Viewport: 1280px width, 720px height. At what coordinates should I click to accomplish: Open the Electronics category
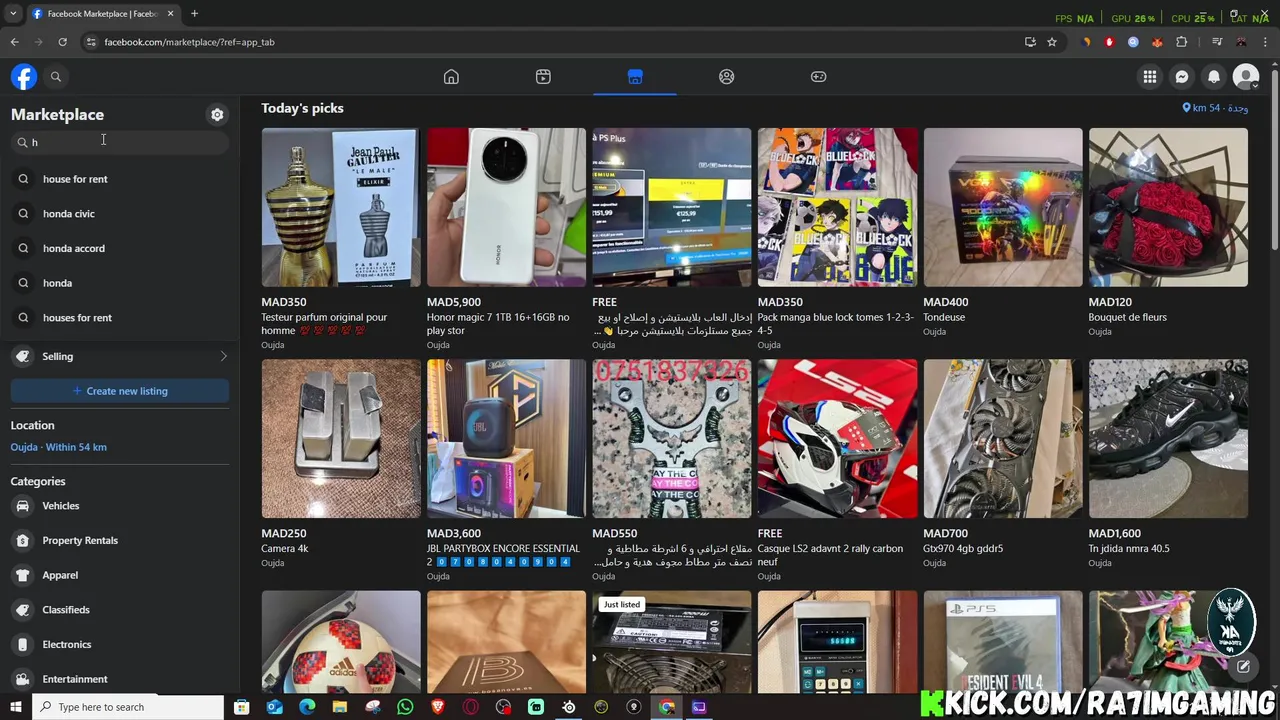[x=120, y=645]
